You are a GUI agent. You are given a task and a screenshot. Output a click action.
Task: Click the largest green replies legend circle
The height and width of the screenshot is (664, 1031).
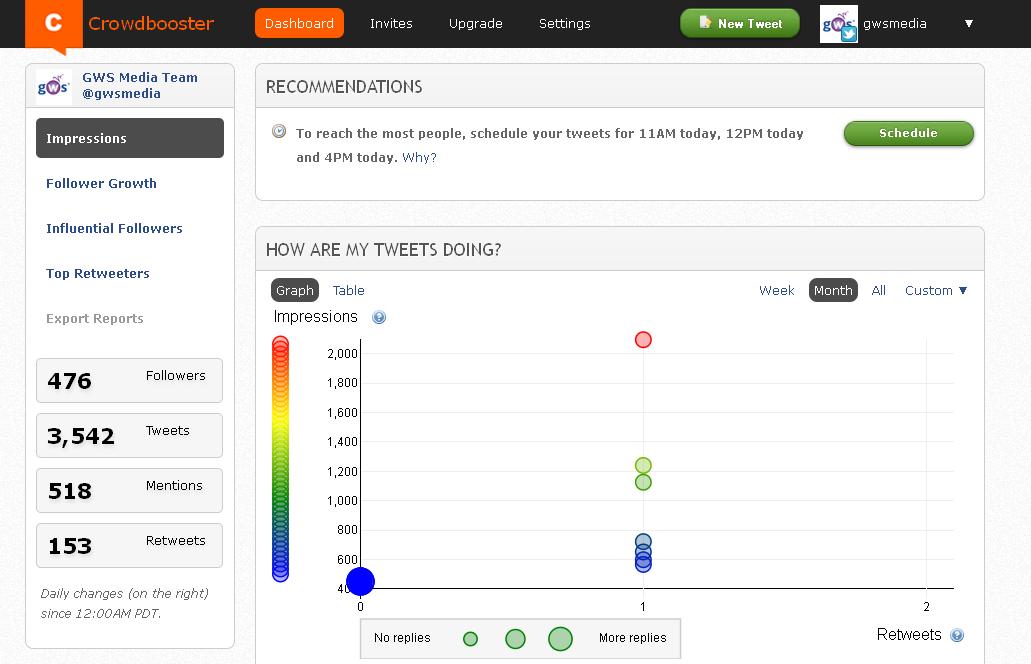[x=560, y=639]
